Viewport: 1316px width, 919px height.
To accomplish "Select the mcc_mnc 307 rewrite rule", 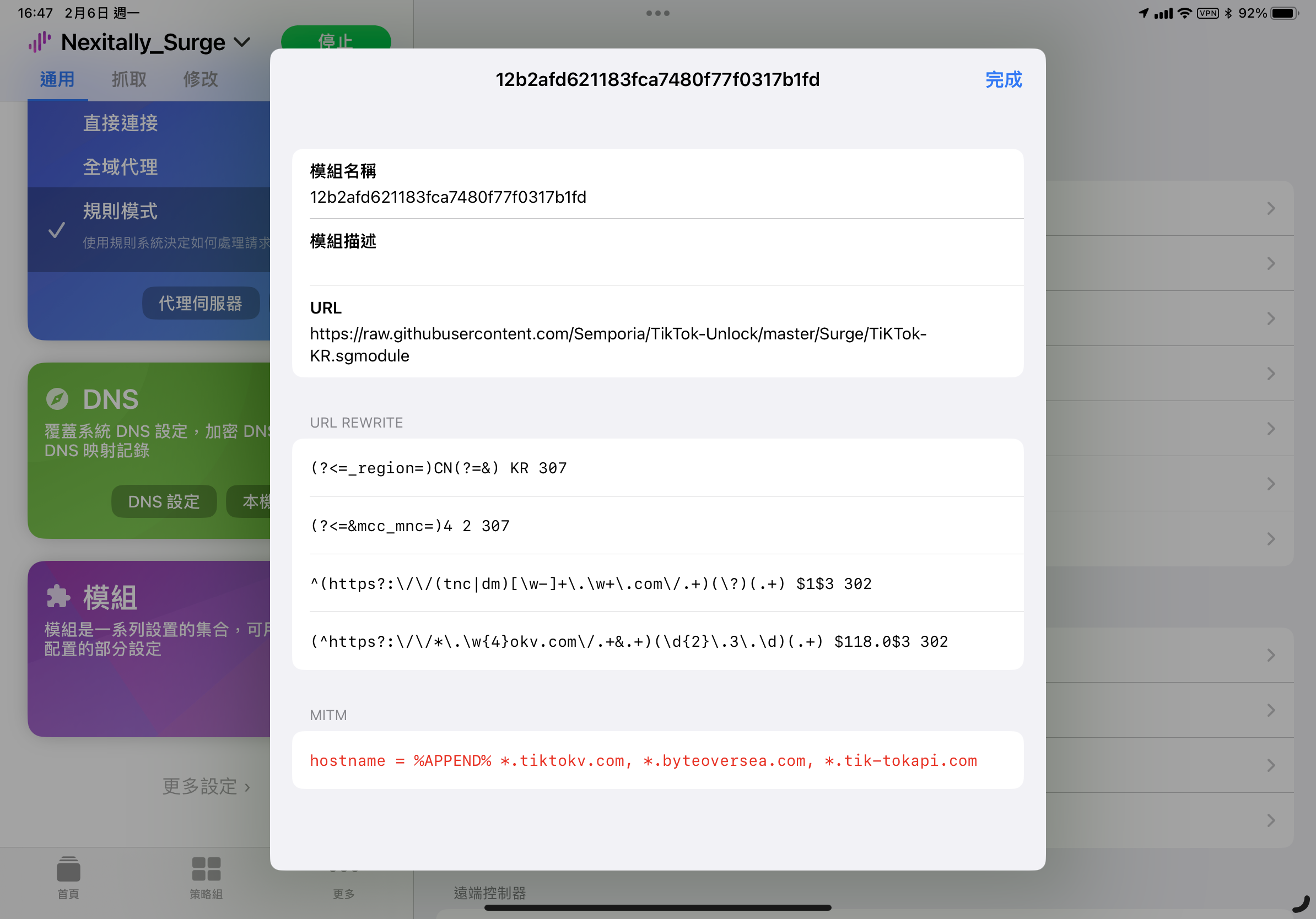I will 658,526.
